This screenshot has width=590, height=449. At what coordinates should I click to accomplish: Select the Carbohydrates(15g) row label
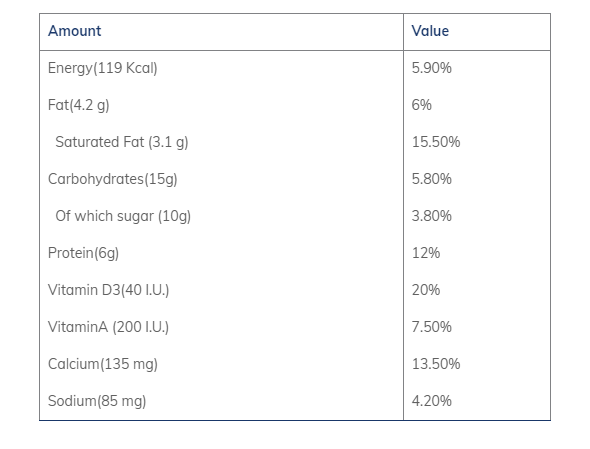click(113, 179)
